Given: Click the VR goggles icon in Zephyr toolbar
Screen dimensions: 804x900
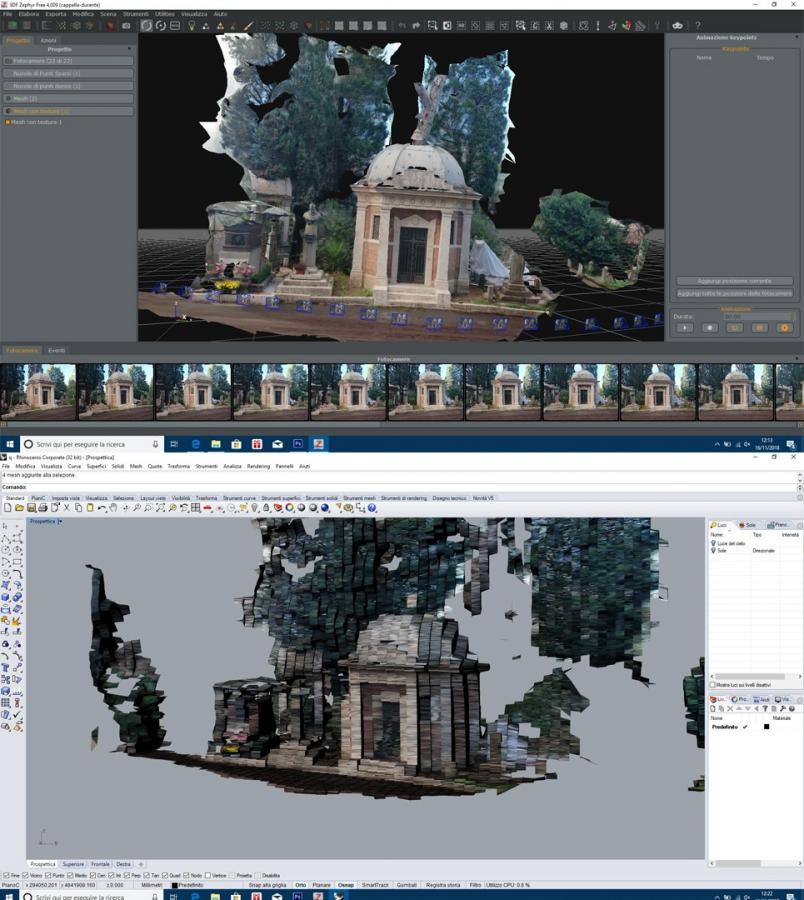Looking at the screenshot, I should tap(677, 25).
